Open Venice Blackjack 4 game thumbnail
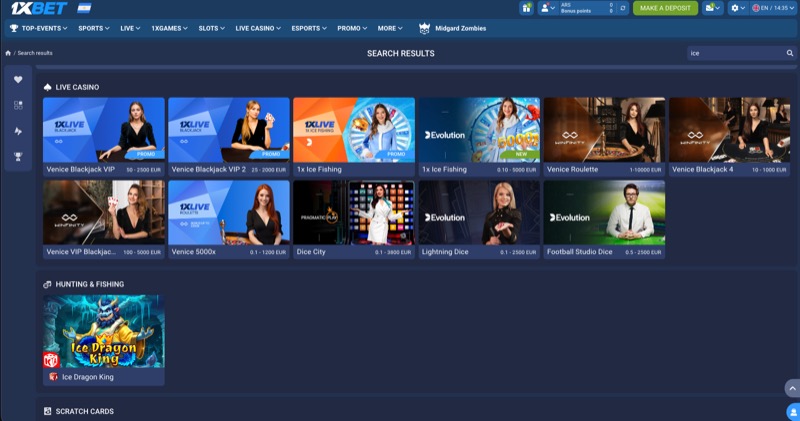This screenshot has width=800, height=421. (730, 130)
